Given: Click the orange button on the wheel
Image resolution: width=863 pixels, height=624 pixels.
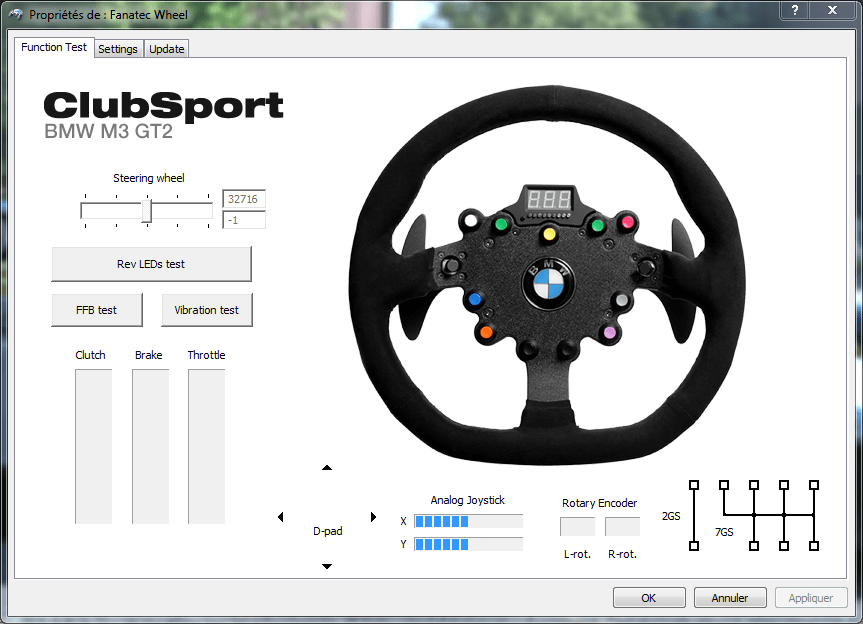Looking at the screenshot, I should coord(486,332).
